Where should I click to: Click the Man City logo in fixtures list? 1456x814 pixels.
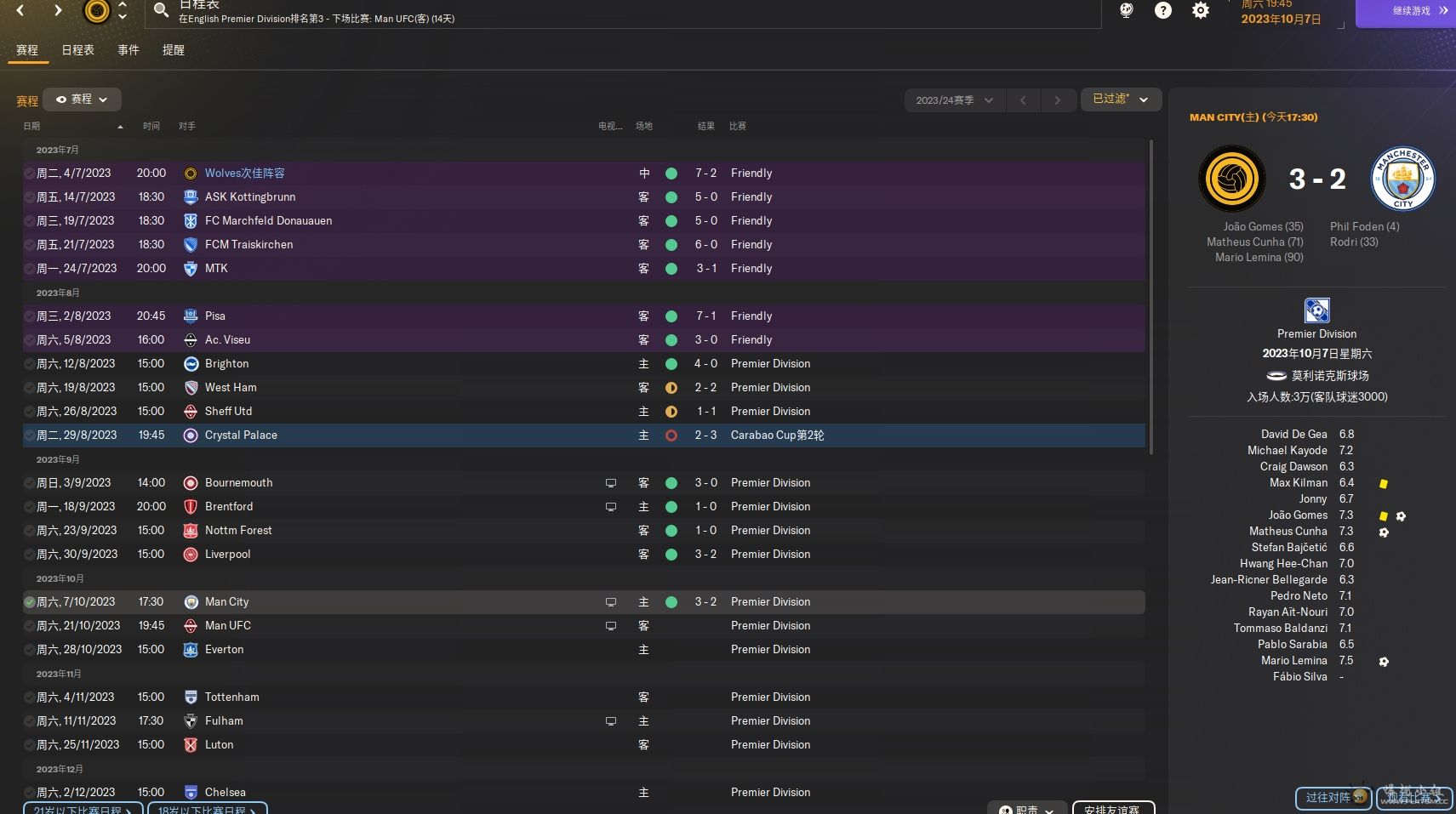pos(191,601)
